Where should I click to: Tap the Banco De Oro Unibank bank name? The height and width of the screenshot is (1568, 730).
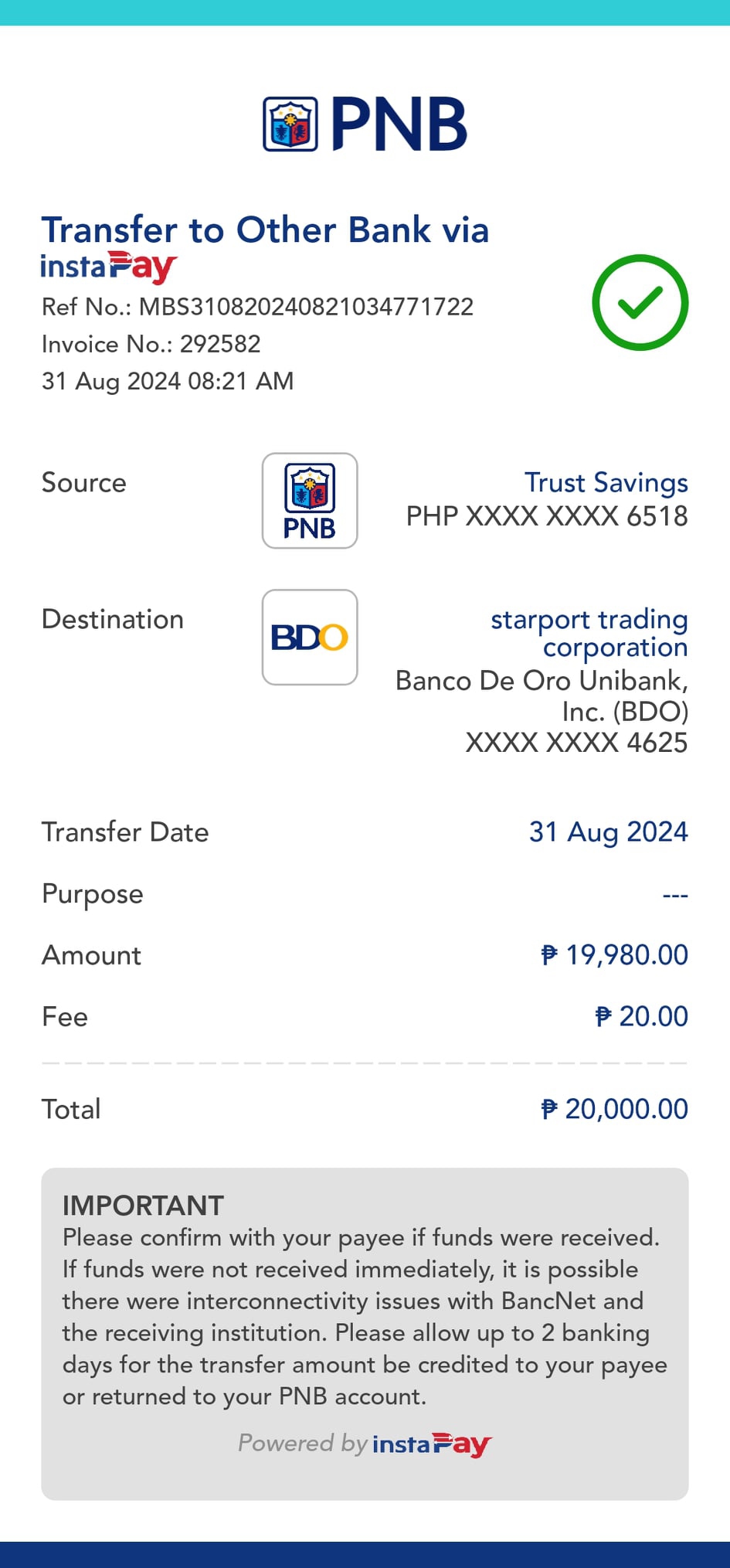click(542, 696)
